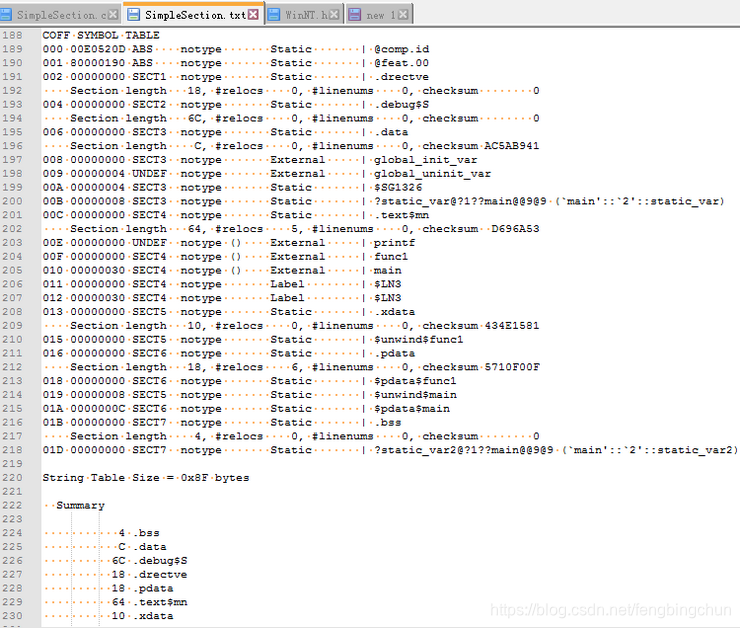This screenshot has height=628, width=740.
Task: Click '$LN3' on line 207
Action: 388,298
